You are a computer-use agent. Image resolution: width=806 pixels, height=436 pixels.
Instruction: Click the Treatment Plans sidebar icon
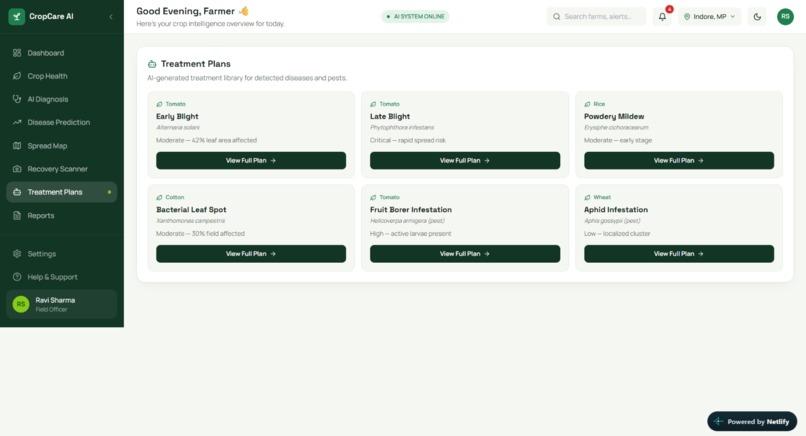(17, 192)
